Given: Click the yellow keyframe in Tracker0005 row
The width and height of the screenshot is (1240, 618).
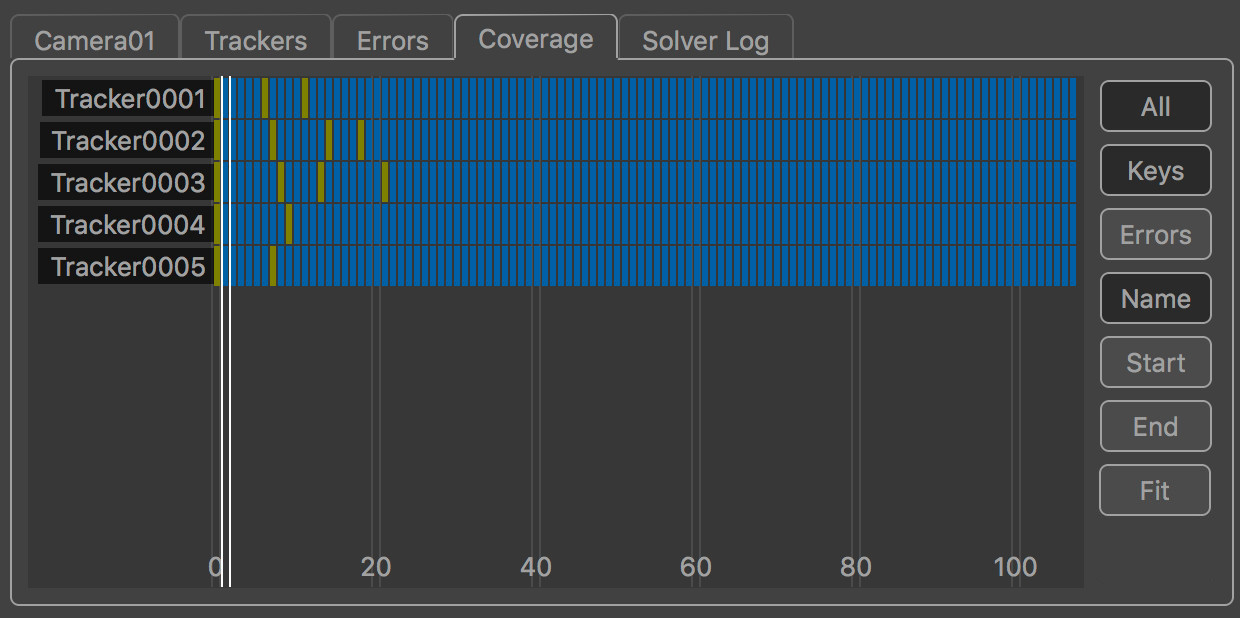Looking at the screenshot, I should 273,266.
